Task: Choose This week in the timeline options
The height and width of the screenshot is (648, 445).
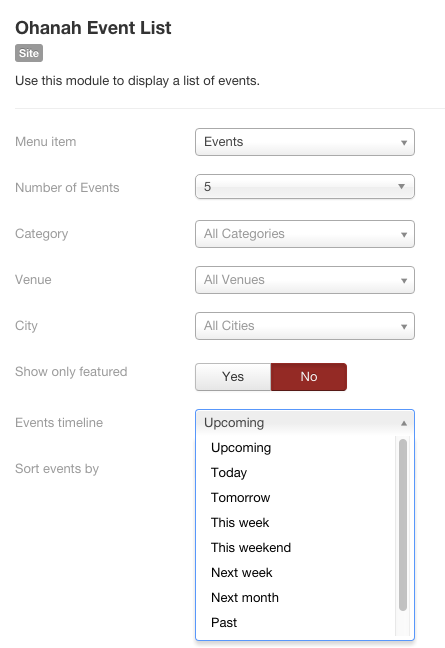Action: [x=296, y=522]
